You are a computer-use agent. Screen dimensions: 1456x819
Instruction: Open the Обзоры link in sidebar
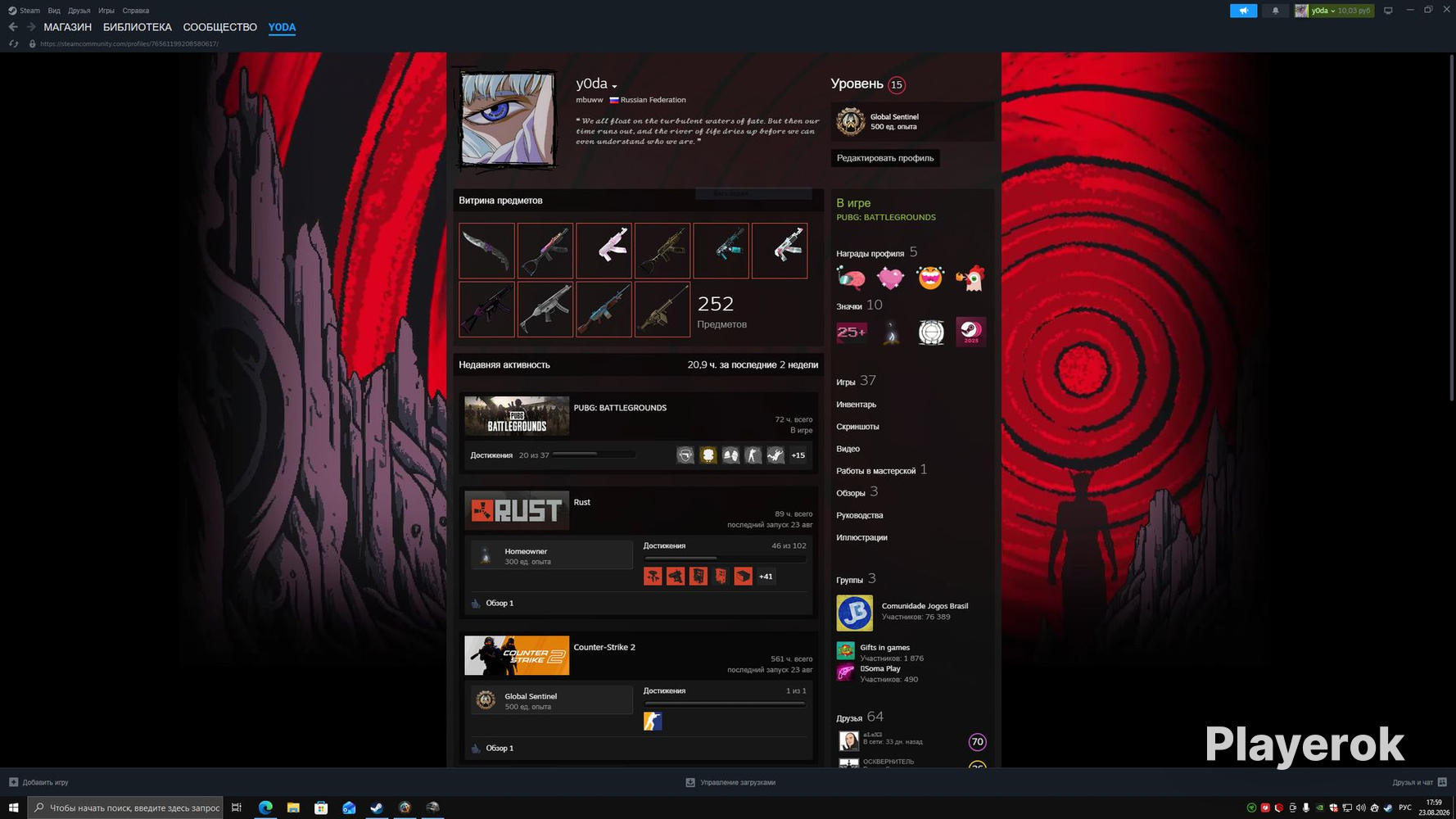click(851, 493)
